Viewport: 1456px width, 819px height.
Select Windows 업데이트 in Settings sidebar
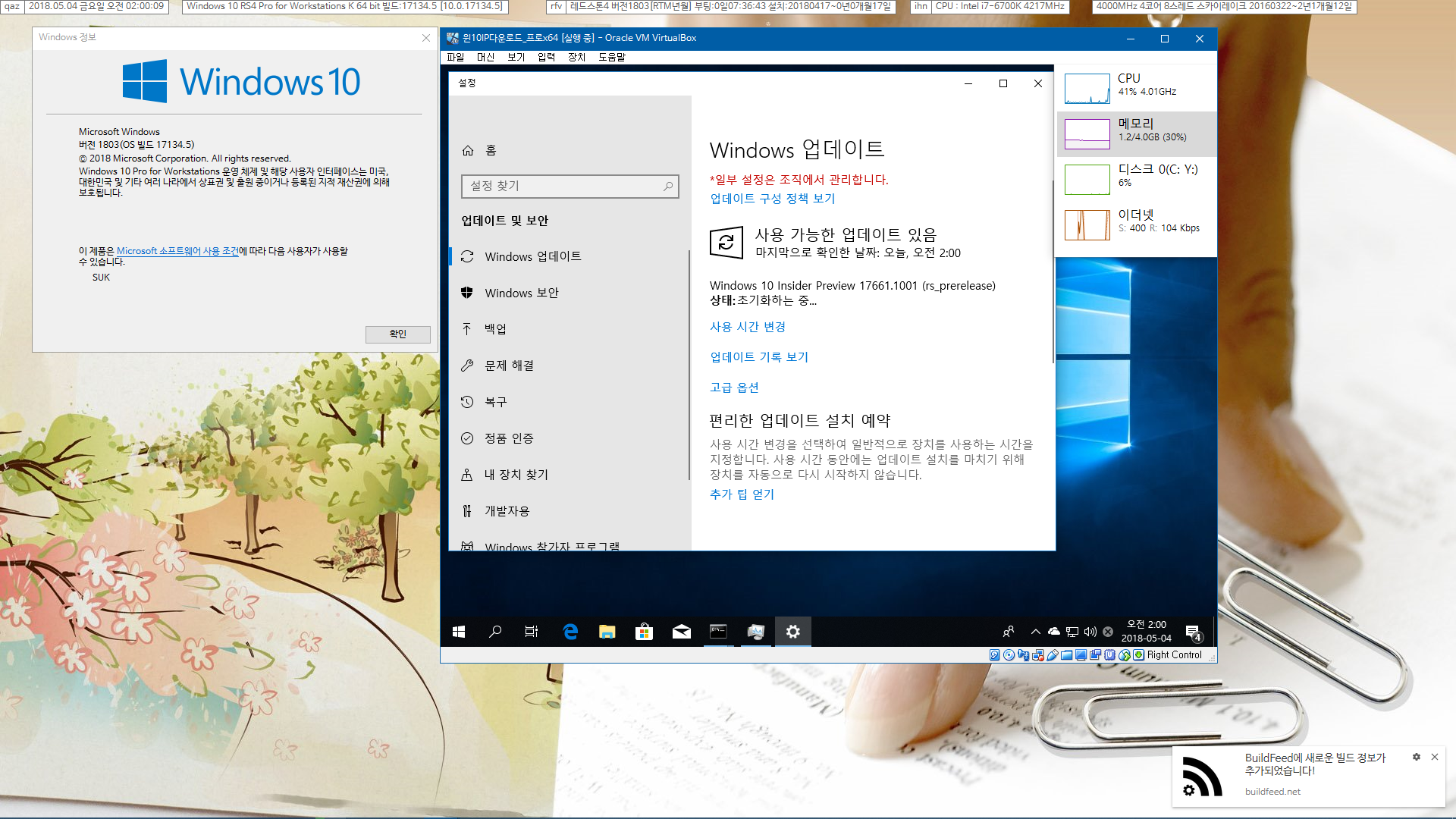[570, 256]
